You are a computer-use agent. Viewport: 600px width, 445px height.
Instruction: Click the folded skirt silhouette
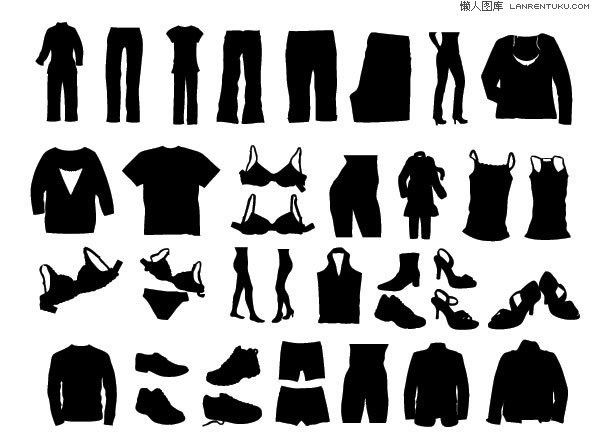click(381, 78)
